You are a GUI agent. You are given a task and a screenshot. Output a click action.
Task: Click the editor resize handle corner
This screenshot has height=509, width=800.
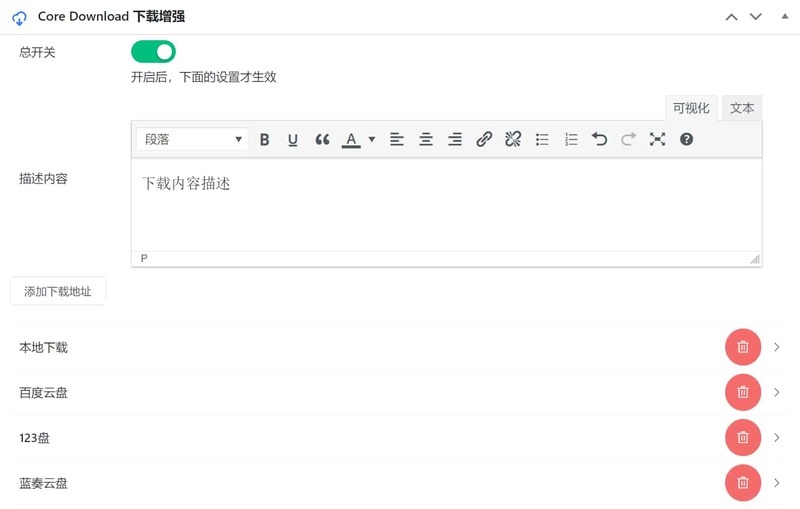[755, 259]
